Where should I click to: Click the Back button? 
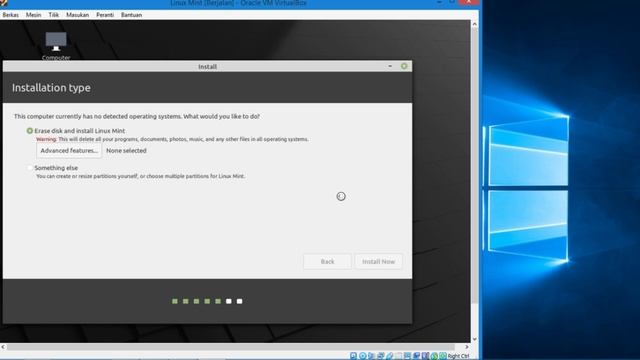point(327,262)
